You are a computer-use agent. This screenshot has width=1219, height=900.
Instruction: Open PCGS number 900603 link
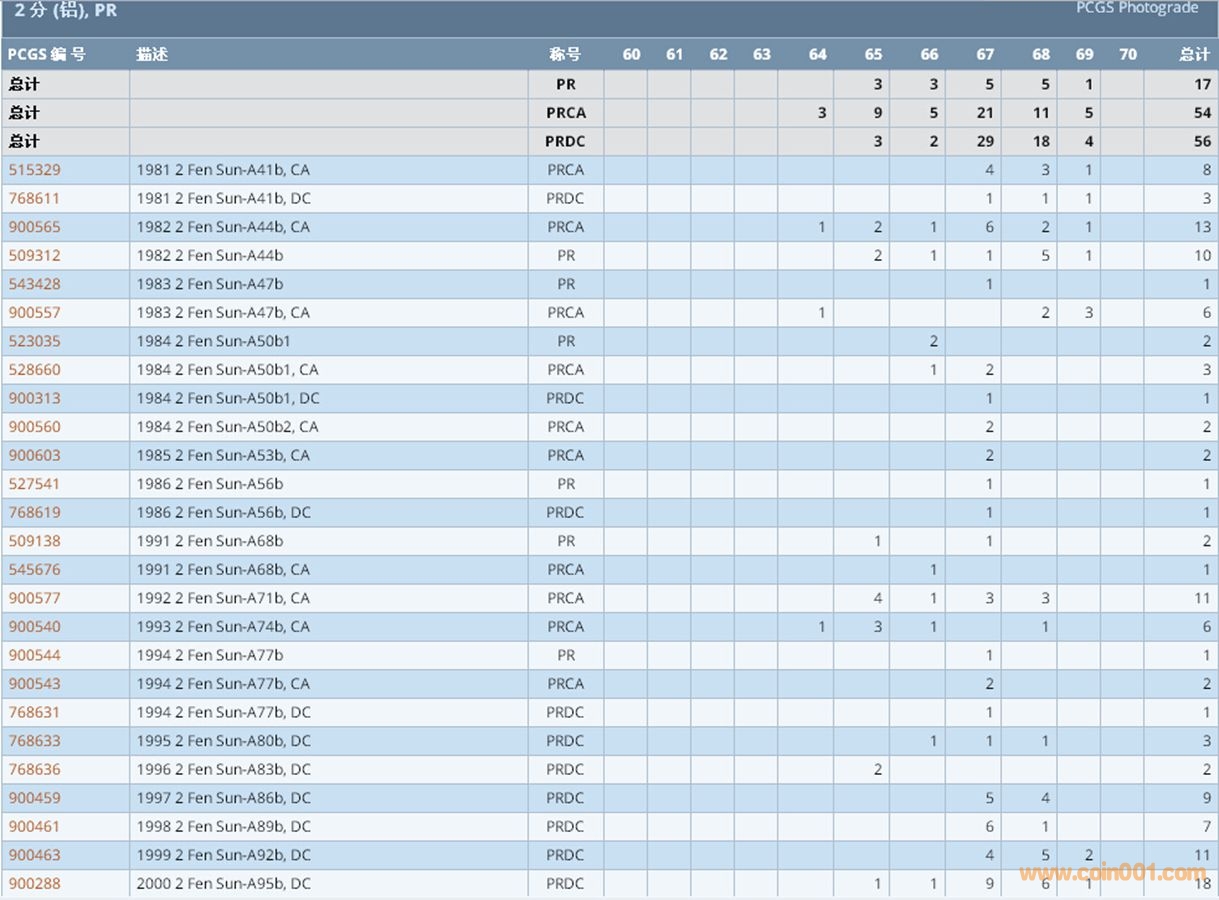pos(34,455)
